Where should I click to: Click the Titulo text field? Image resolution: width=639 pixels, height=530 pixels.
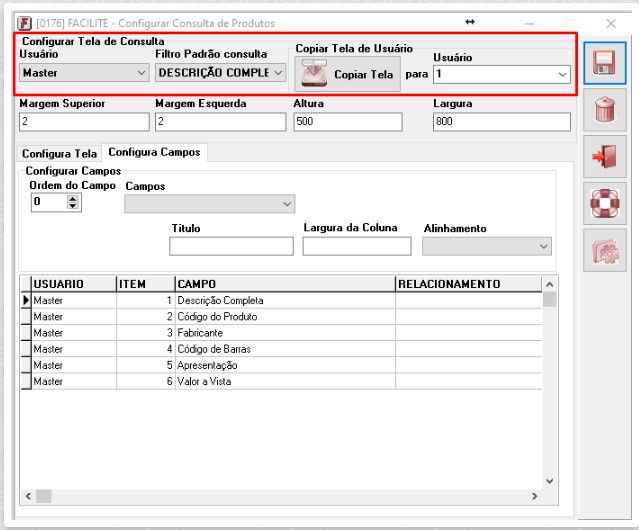click(x=231, y=246)
